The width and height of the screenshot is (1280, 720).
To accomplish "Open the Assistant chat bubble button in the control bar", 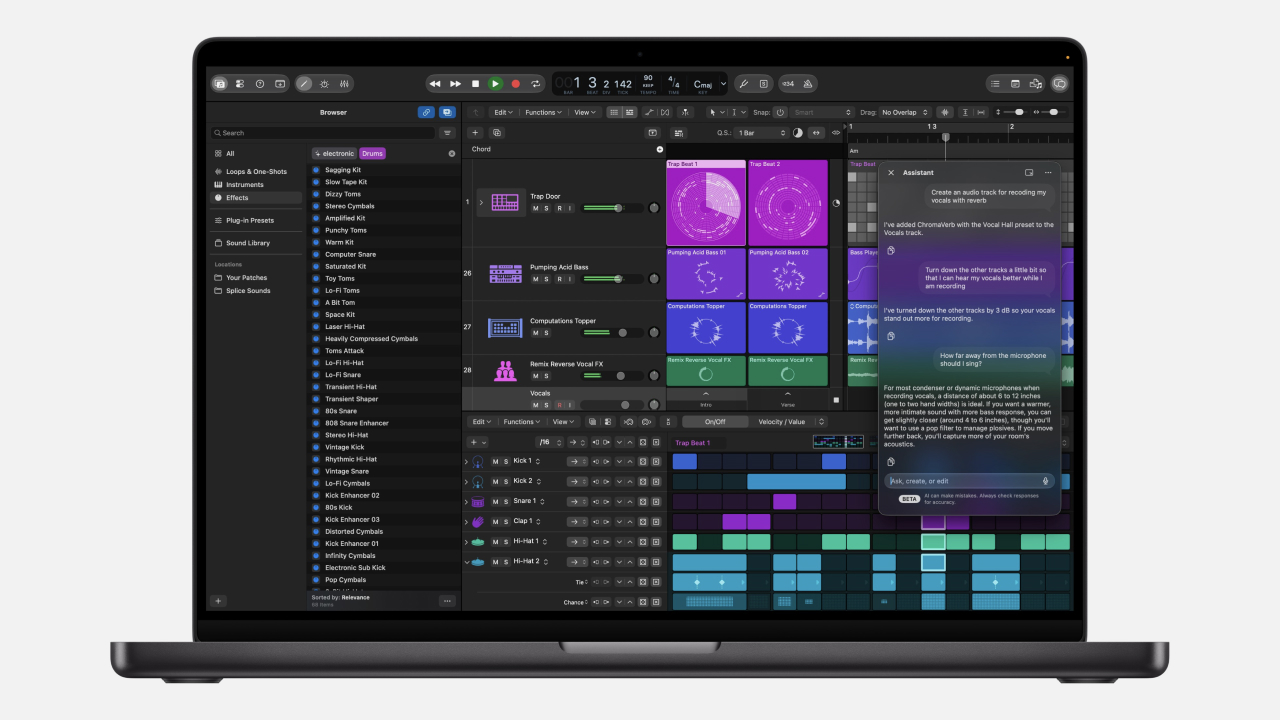I will click(1060, 84).
